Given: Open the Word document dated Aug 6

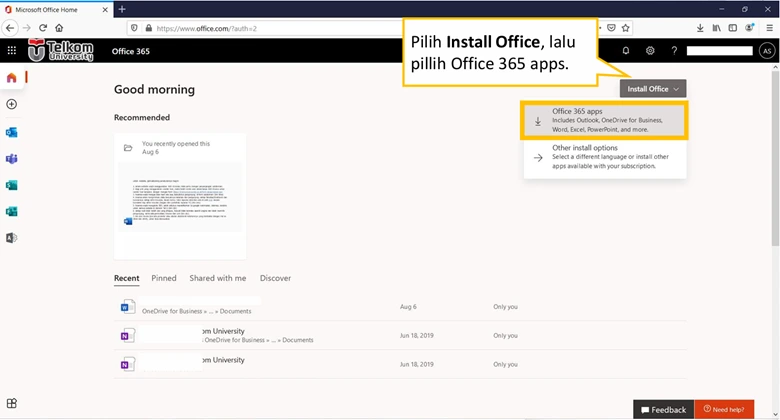Looking at the screenshot, I should [400, 307].
